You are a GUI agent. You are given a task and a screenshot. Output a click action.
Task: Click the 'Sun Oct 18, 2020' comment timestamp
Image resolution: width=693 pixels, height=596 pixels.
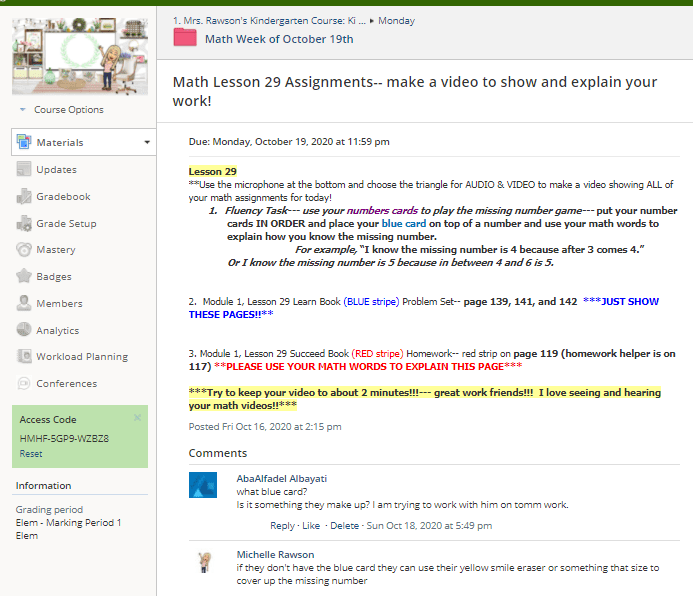[429, 526]
